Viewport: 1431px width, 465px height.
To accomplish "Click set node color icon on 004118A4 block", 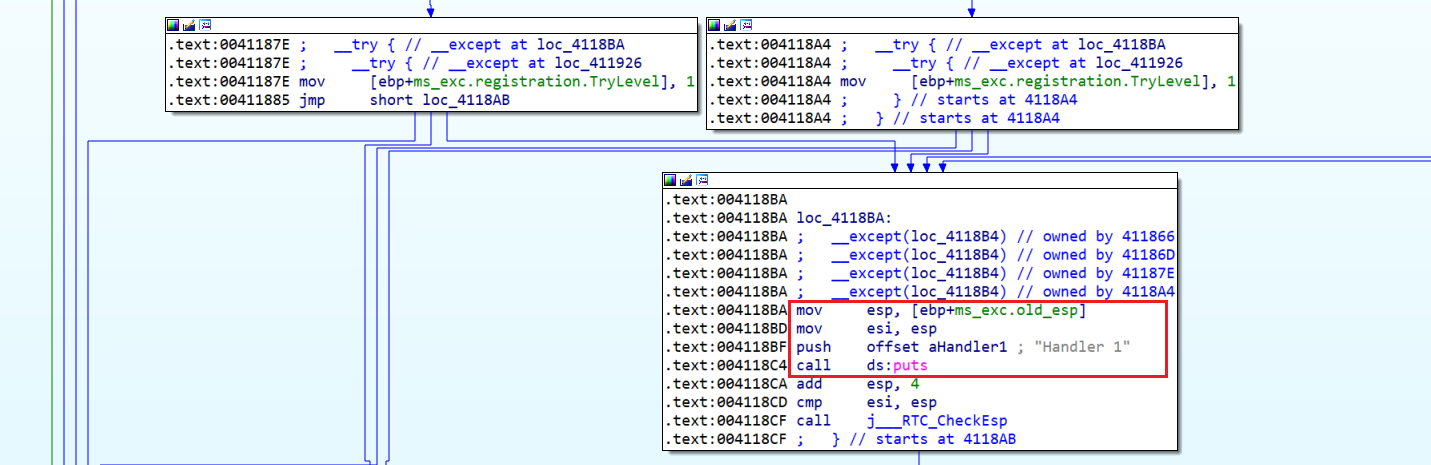I will (x=715, y=25).
